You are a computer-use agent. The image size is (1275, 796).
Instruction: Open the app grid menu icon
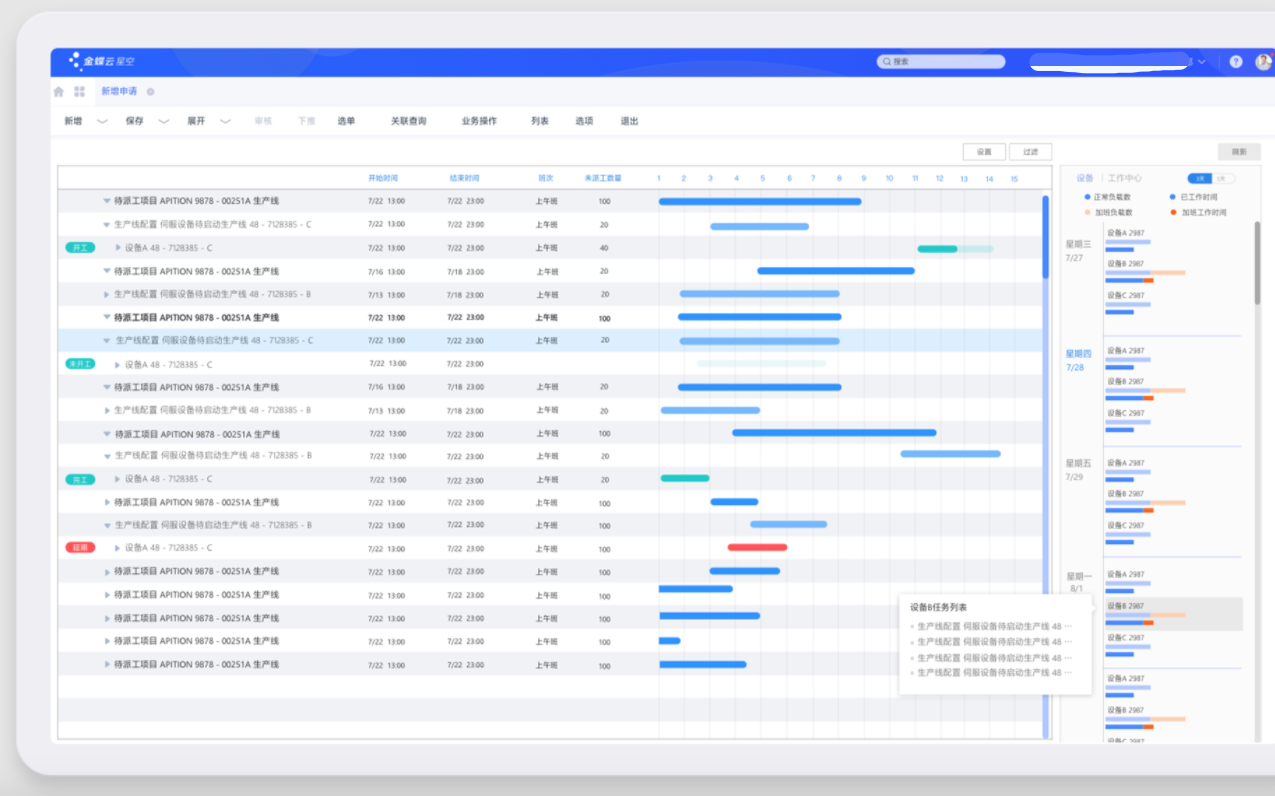point(79,91)
